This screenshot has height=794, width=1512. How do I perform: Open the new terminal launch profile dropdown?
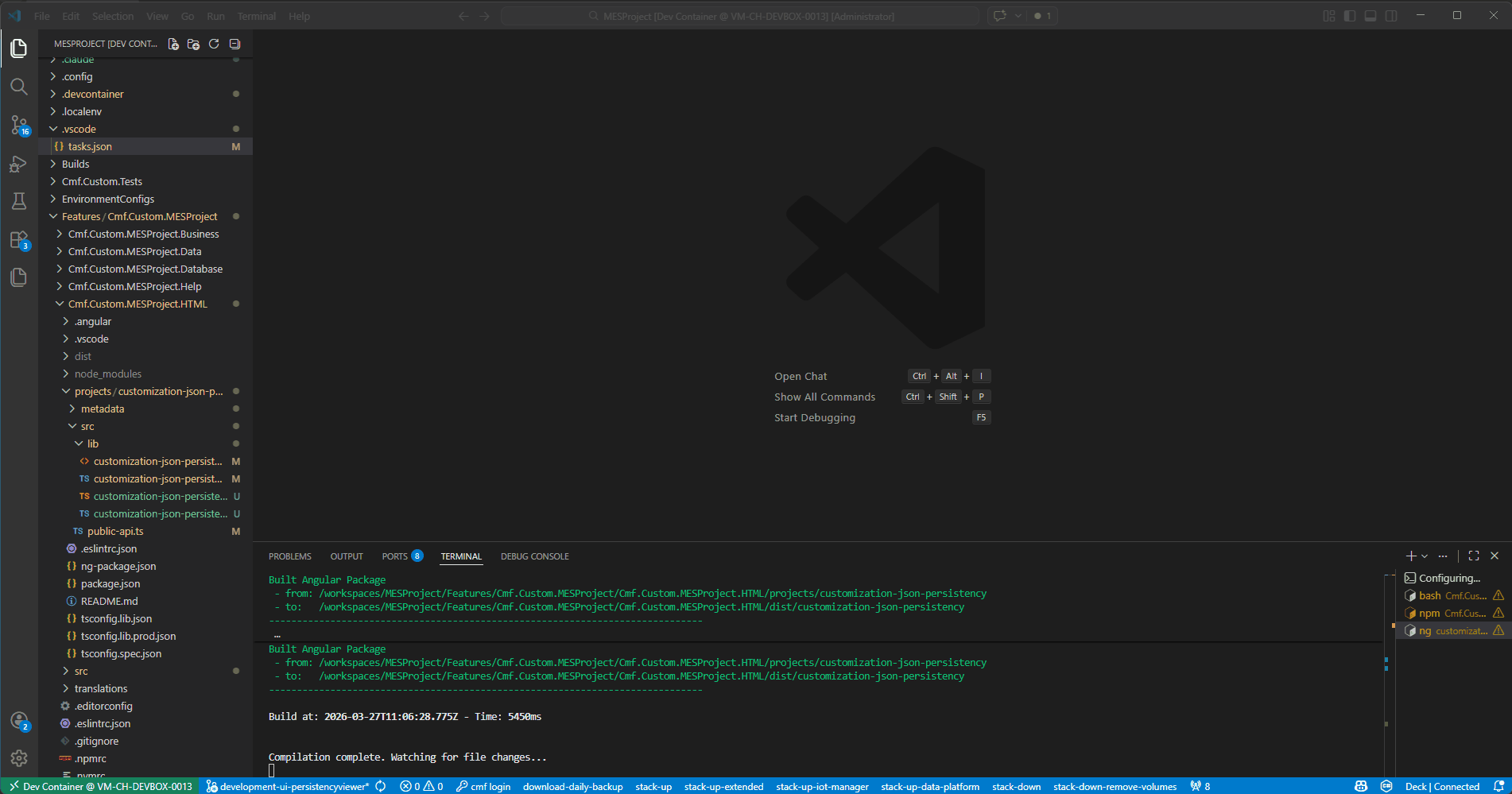pyautogui.click(x=1425, y=556)
